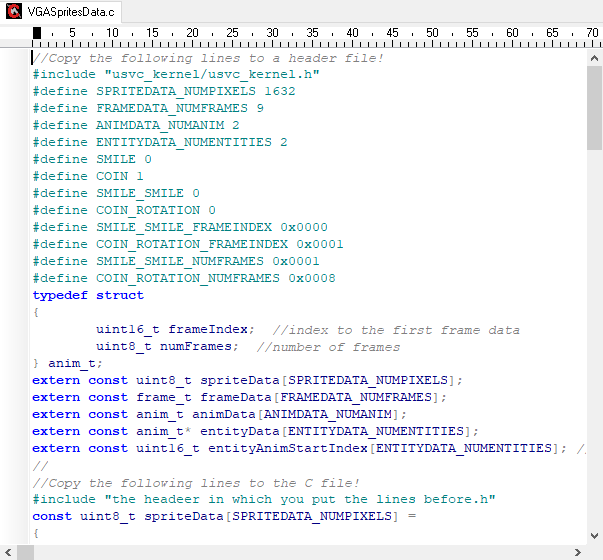The height and width of the screenshot is (560, 603).
Task: Click the '#define SMILE 0' line
Action: pyautogui.click(x=92, y=159)
